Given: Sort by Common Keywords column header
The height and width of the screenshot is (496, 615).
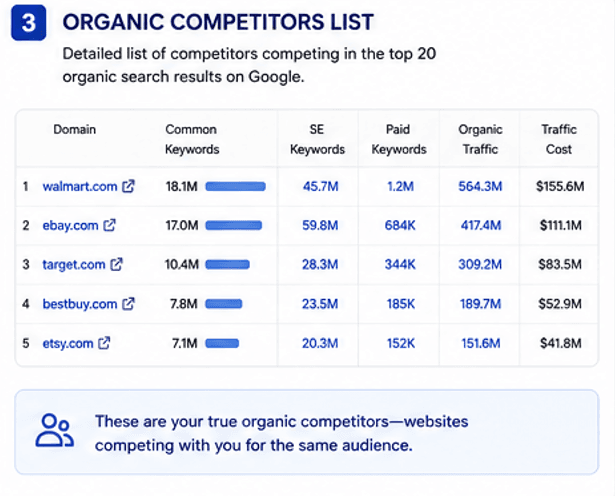Looking at the screenshot, I should [x=191, y=139].
